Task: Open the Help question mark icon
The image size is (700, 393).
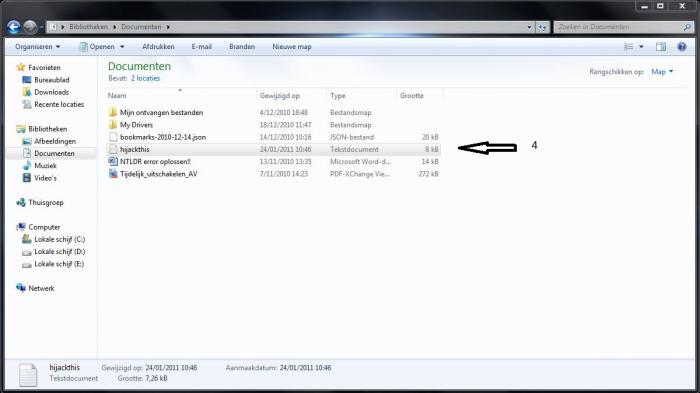Action: coord(682,46)
